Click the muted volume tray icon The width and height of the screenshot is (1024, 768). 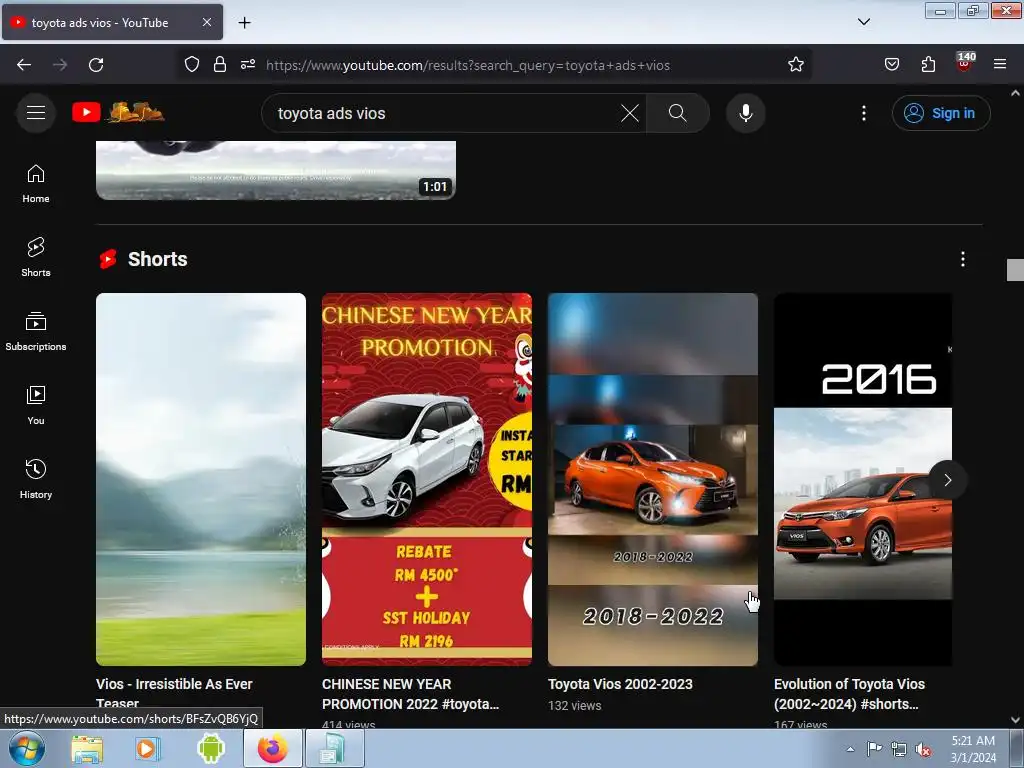923,749
